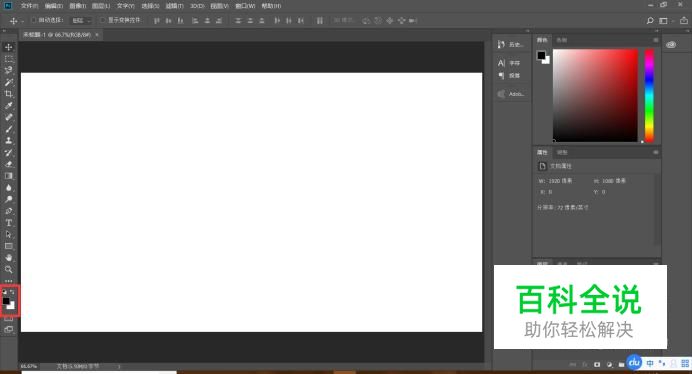Select the Rectangle shape tool

tap(8, 246)
